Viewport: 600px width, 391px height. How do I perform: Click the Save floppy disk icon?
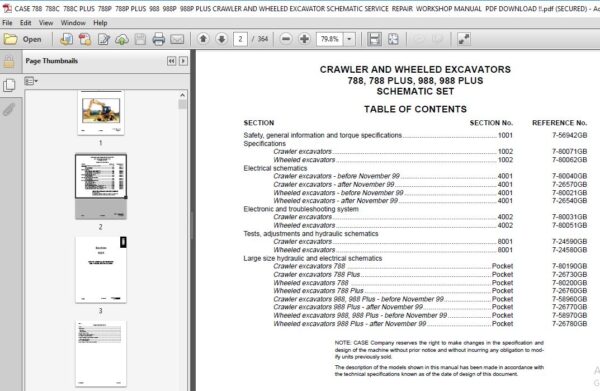click(140, 39)
